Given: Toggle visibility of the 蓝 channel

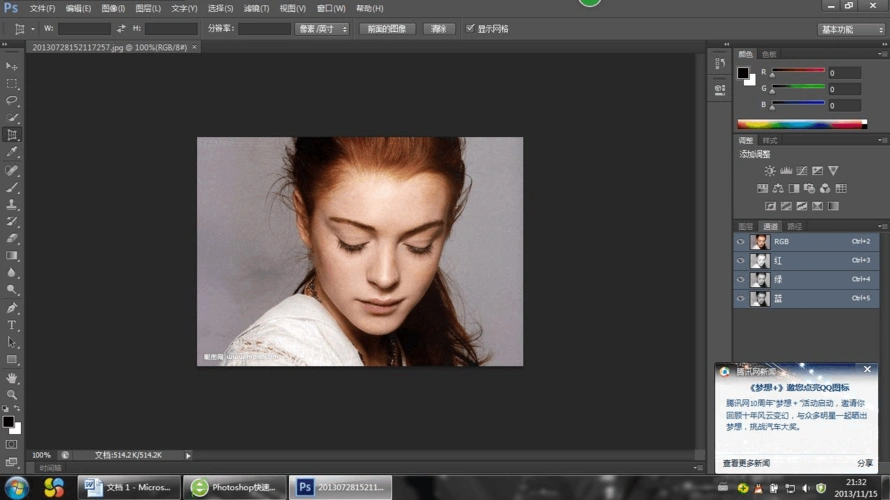Looking at the screenshot, I should 741,298.
